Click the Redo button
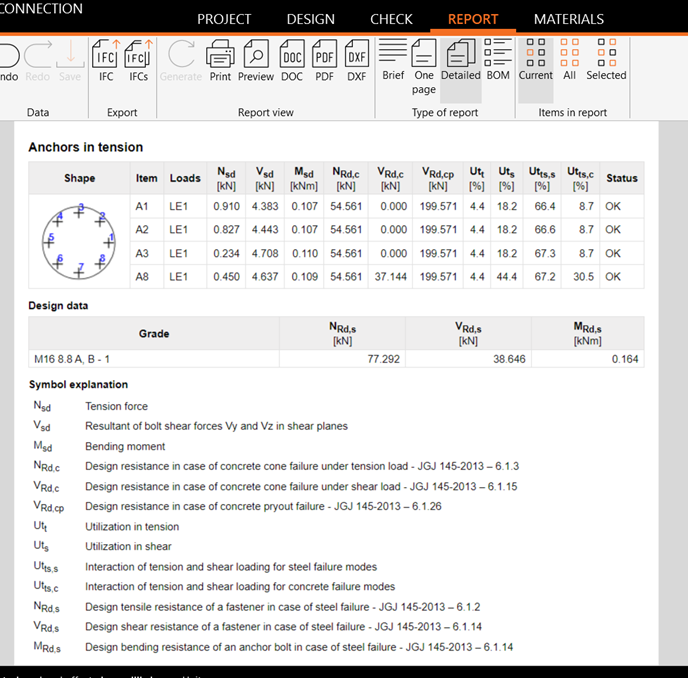The image size is (688, 678). [x=38, y=59]
